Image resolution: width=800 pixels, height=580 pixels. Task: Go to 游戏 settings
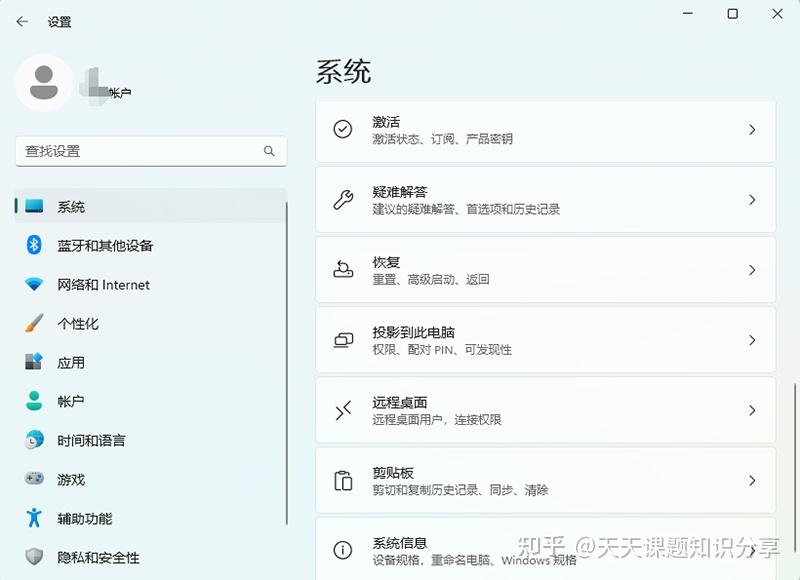[x=151, y=478]
